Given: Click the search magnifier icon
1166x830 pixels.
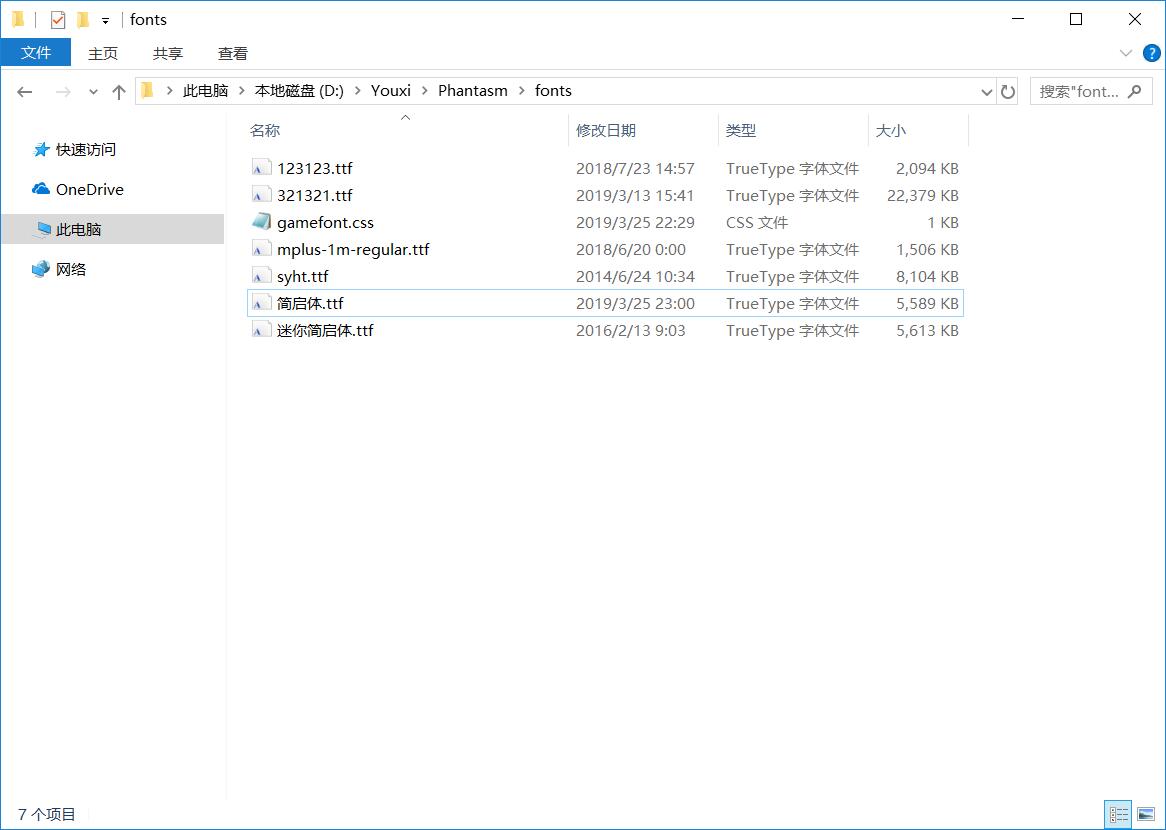Looking at the screenshot, I should click(x=1135, y=91).
